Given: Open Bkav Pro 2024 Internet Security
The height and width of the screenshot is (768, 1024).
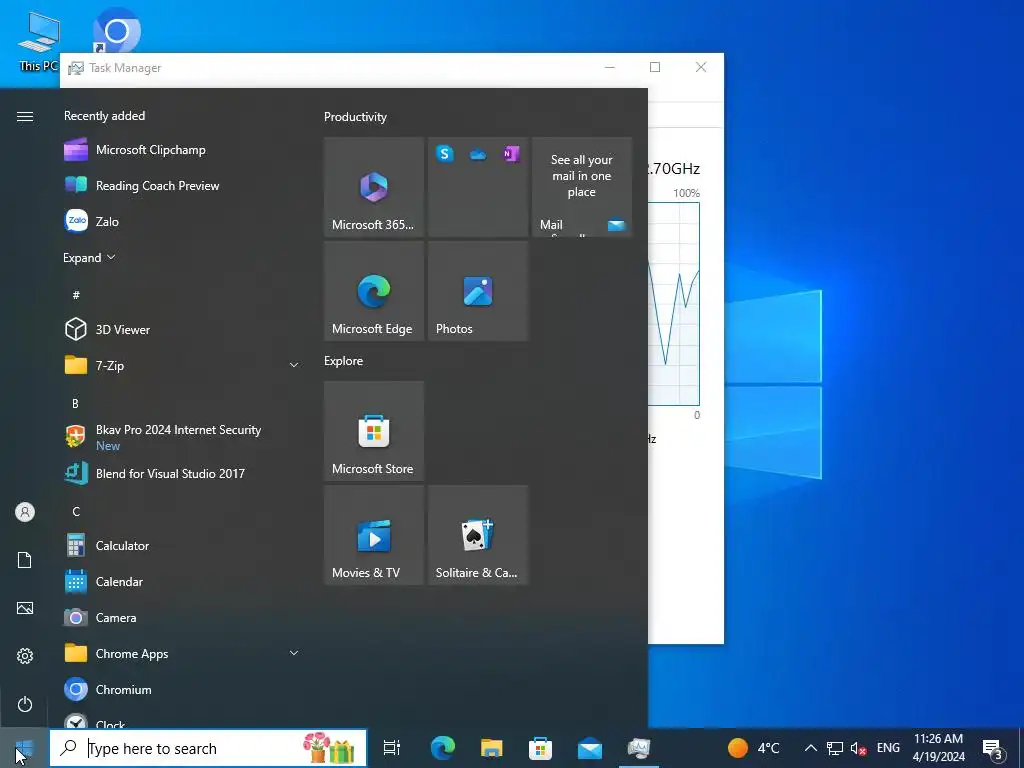Looking at the screenshot, I should click(x=182, y=437).
